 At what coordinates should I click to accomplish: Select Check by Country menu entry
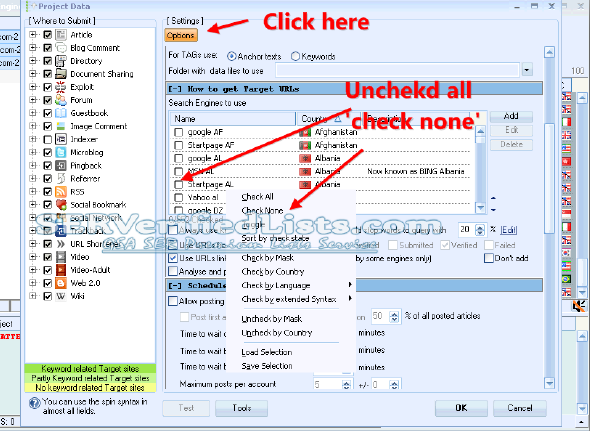[x=273, y=272]
